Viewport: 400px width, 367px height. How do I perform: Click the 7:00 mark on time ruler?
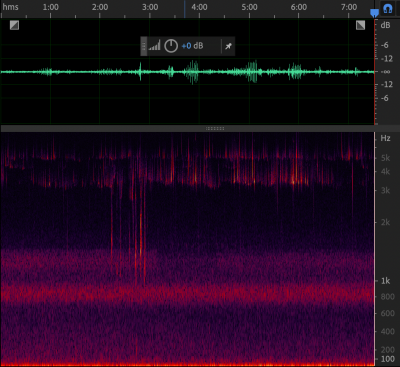(x=349, y=7)
